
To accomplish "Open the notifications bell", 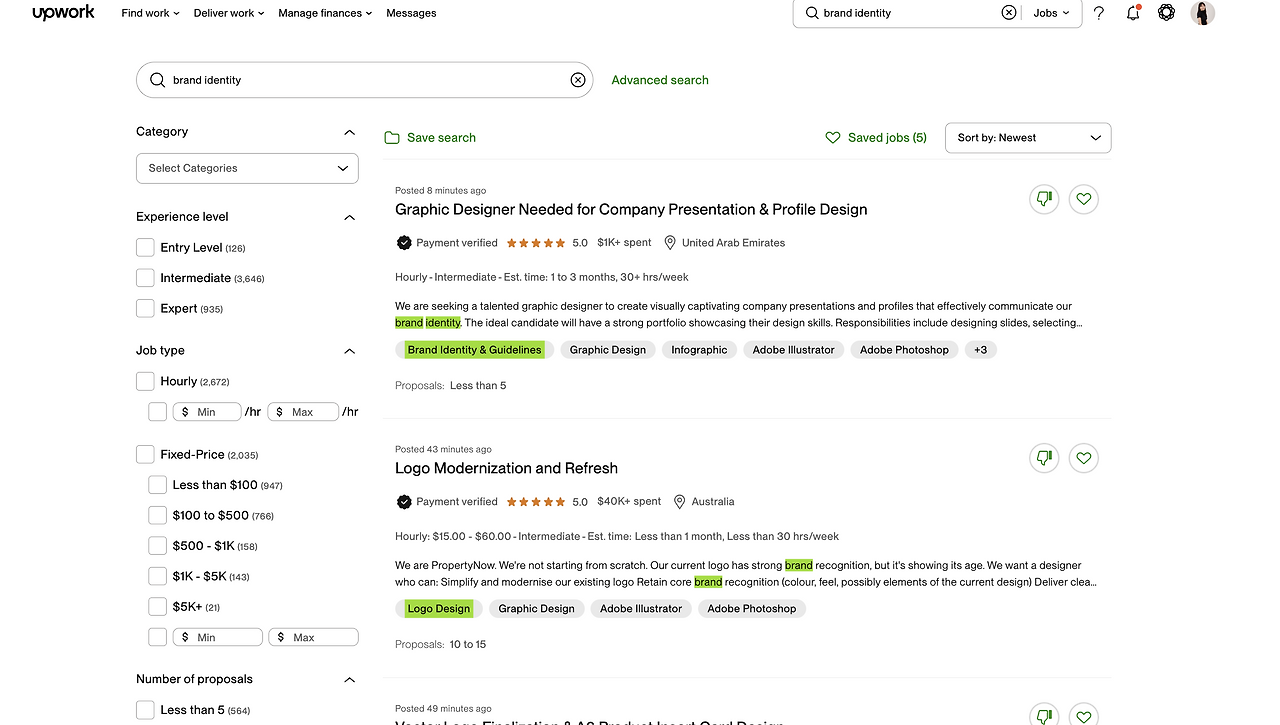I will pyautogui.click(x=1133, y=13).
